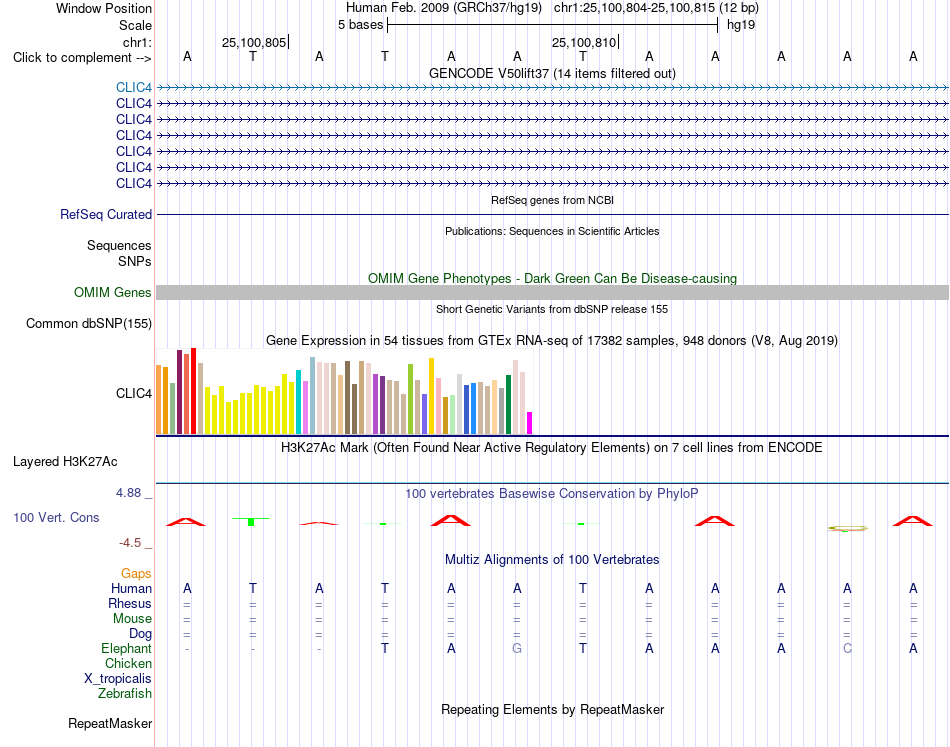Click the light-blue highlighted CLIC4 transcript label
The height and width of the screenshot is (747, 950).
[x=134, y=87]
